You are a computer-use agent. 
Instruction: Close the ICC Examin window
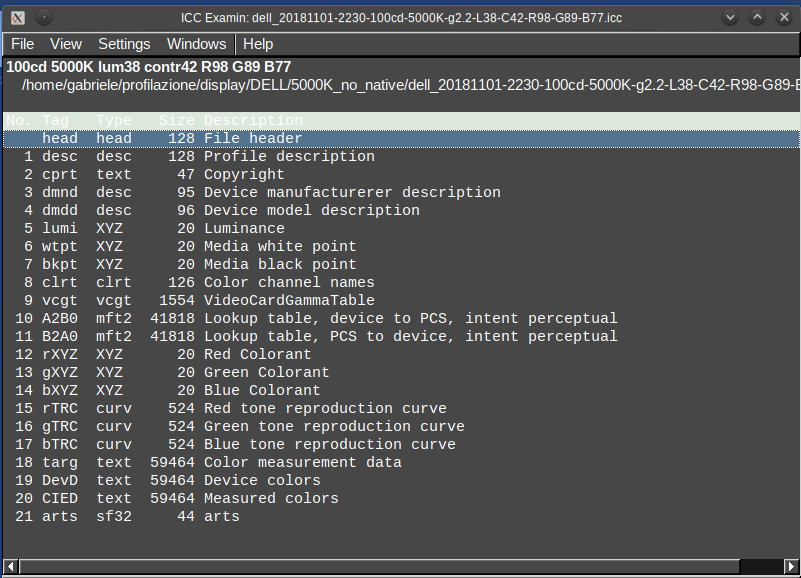point(783,17)
